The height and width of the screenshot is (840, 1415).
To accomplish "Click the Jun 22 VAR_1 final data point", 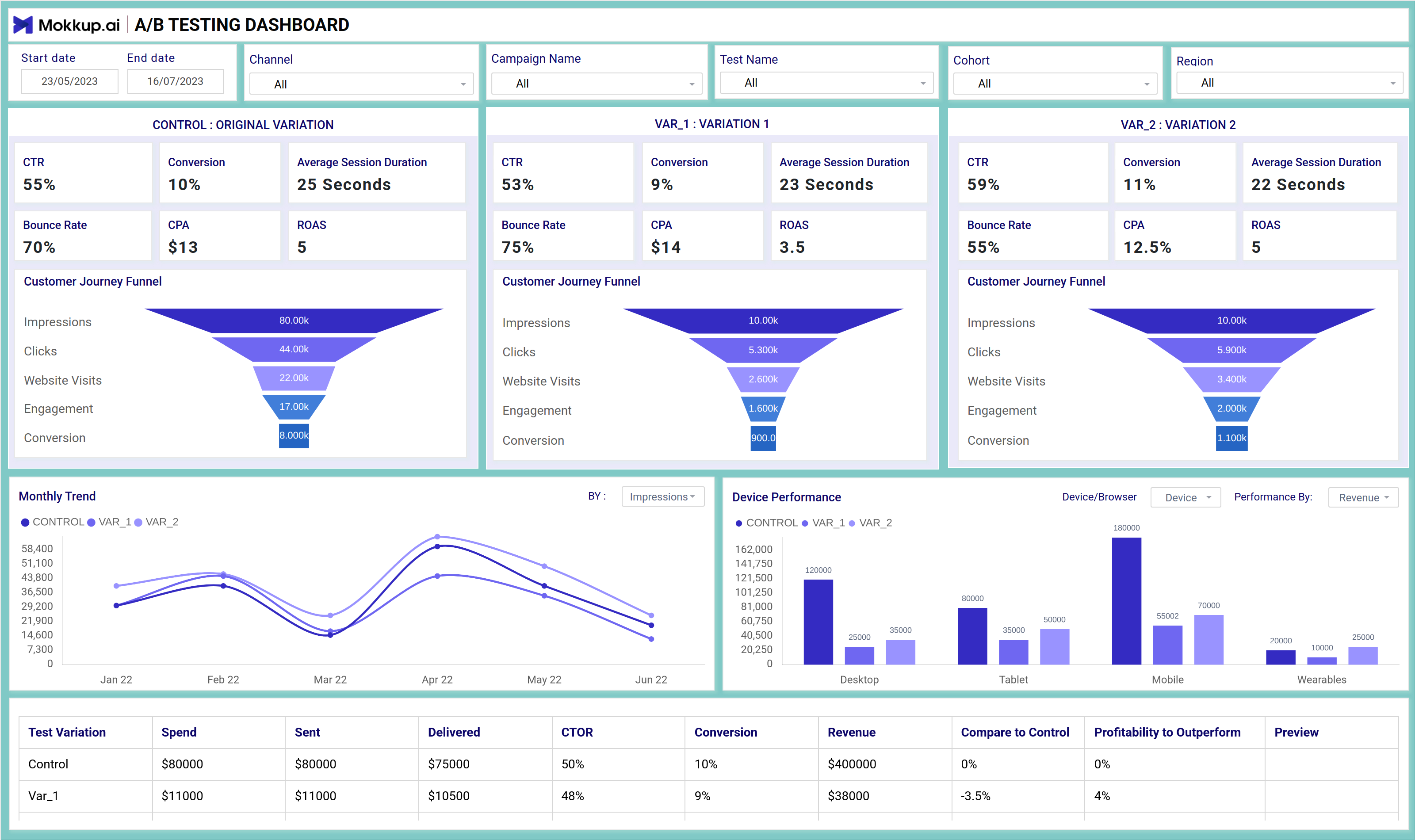I will click(x=651, y=639).
